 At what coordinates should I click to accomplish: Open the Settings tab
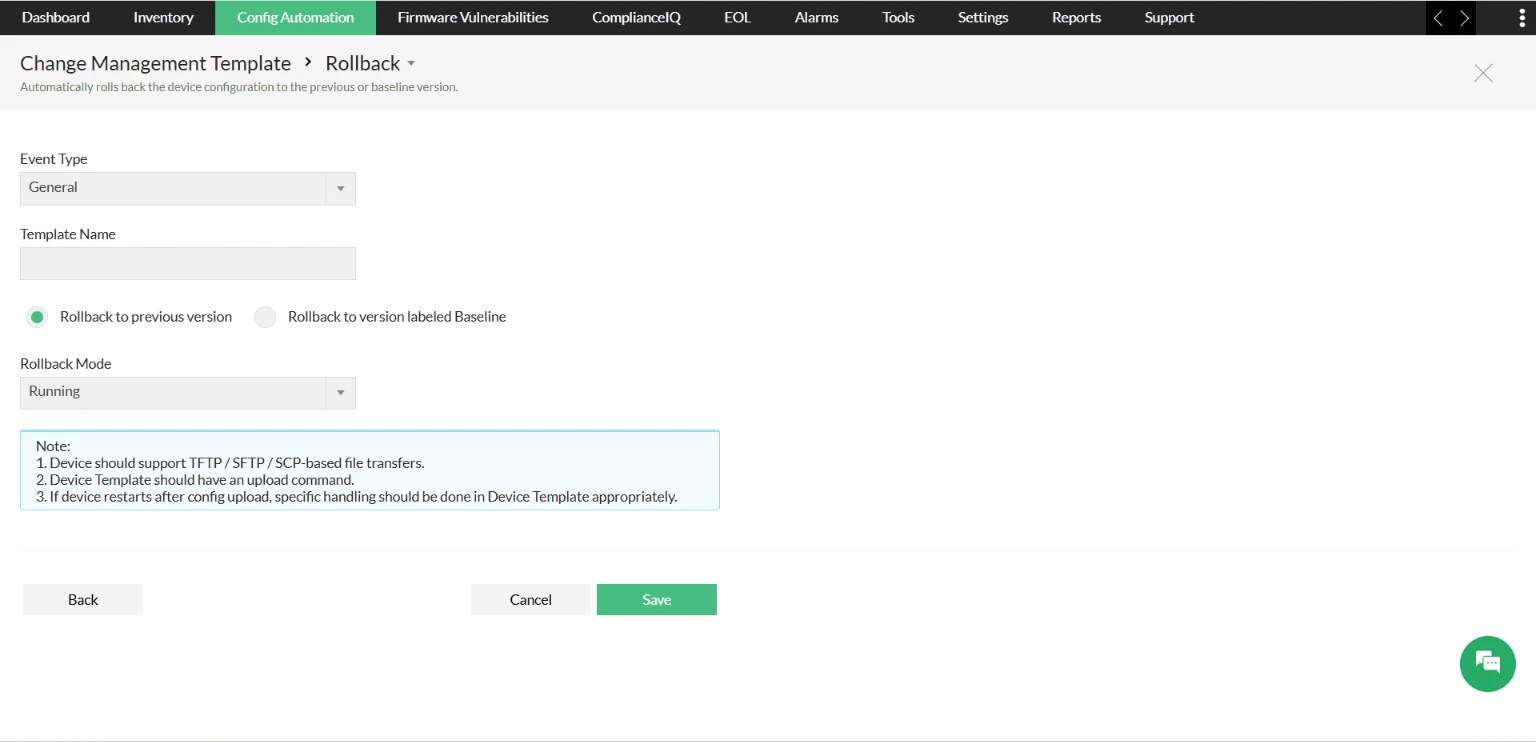(x=983, y=18)
